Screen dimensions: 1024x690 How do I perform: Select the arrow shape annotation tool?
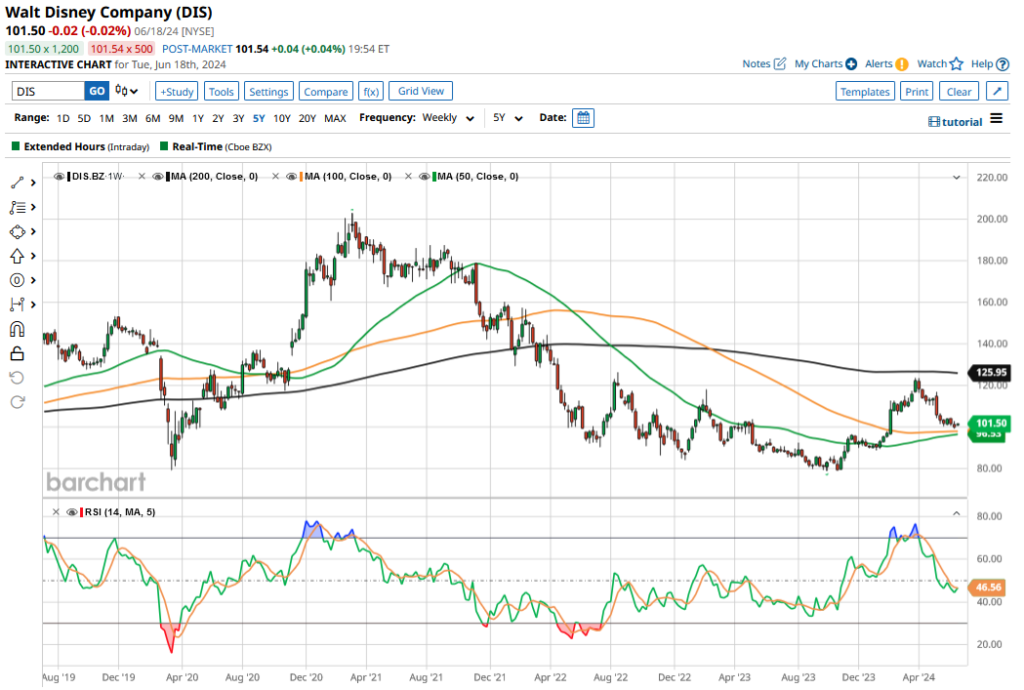(17, 255)
